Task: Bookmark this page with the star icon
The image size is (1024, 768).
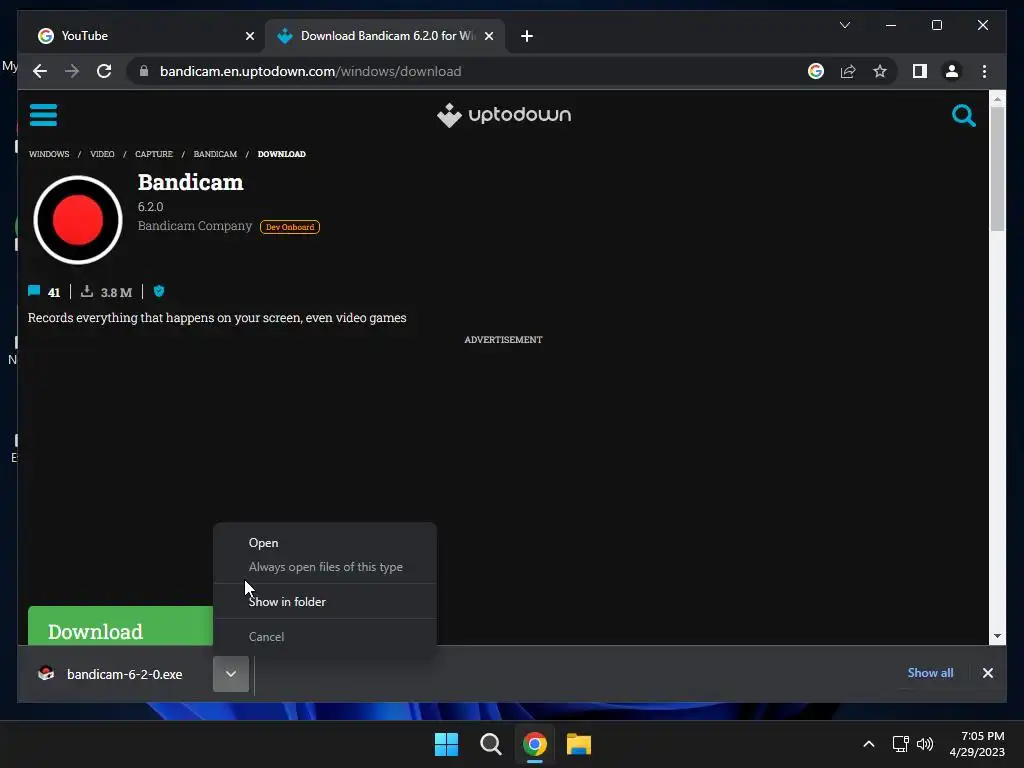Action: 880,71
